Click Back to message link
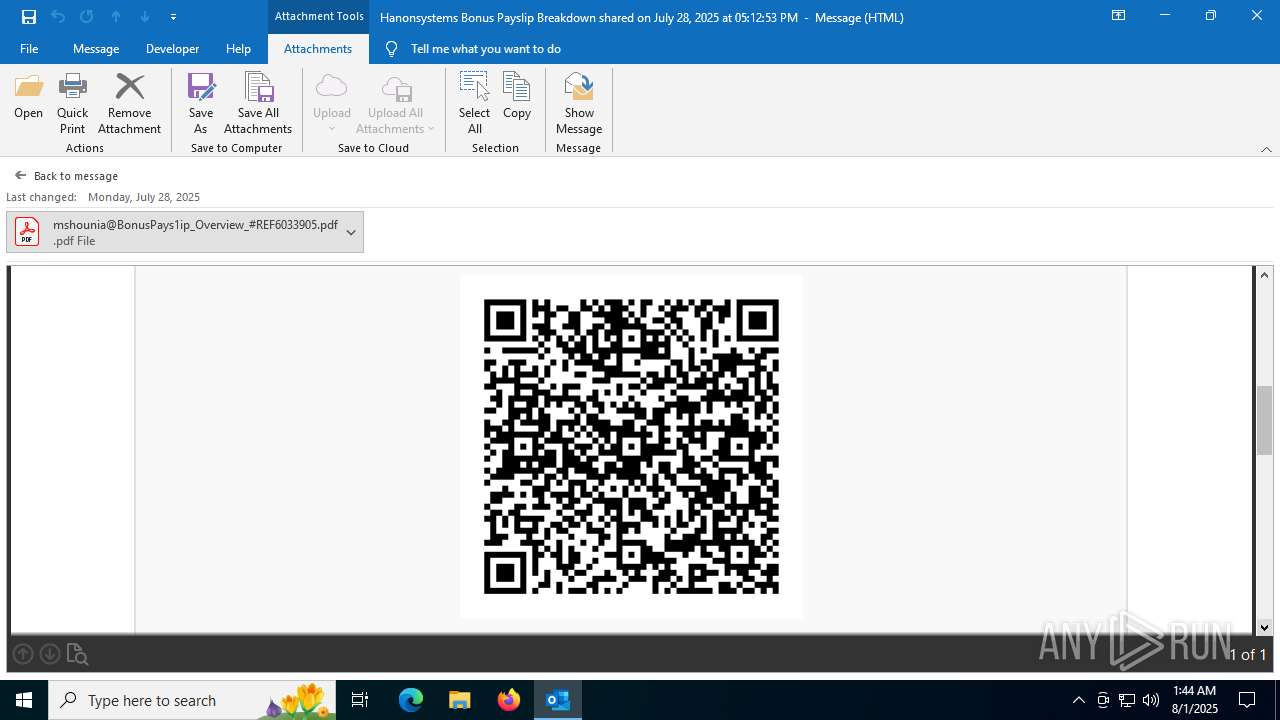The width and height of the screenshot is (1280, 720). pos(66,176)
